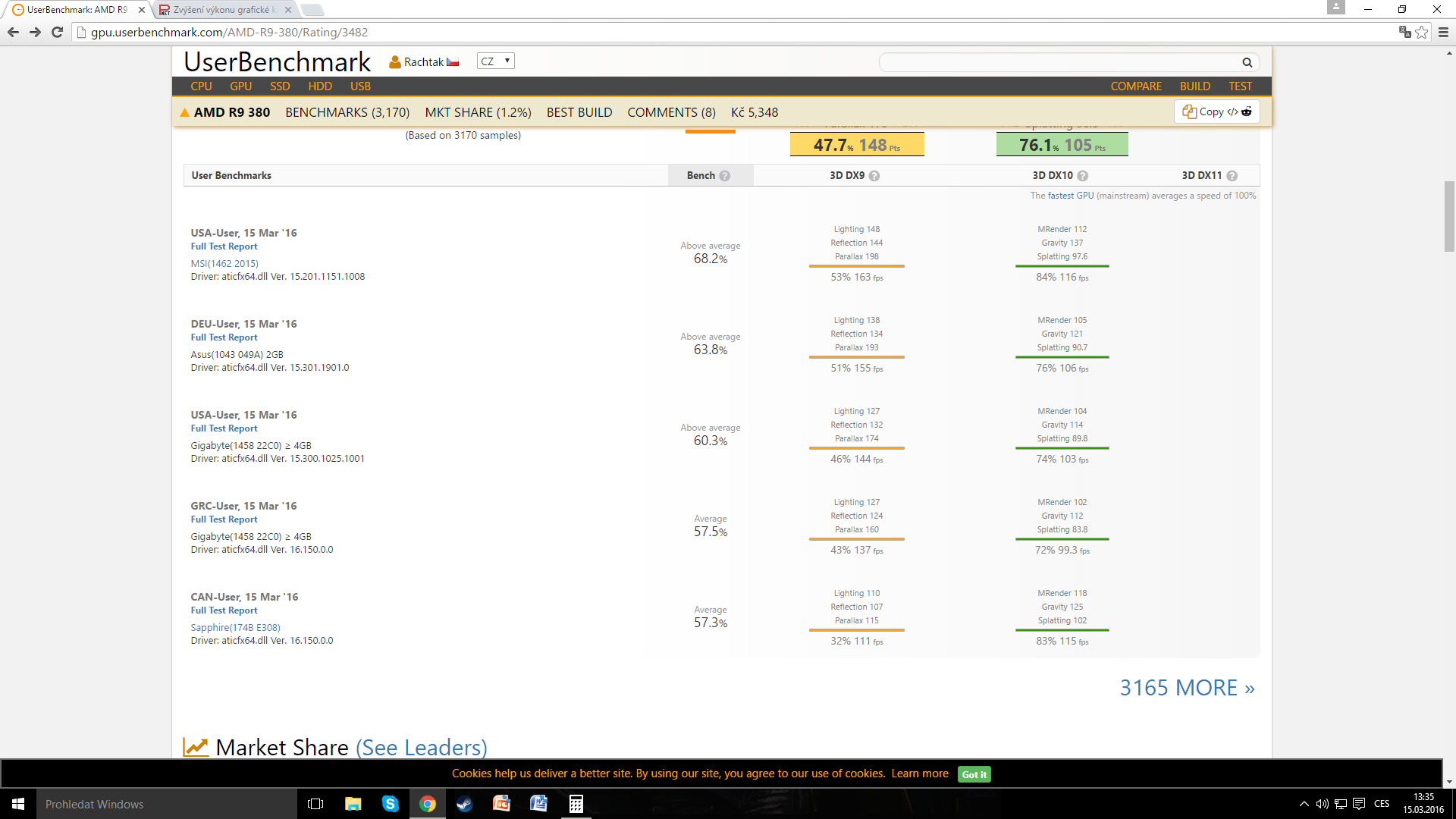The height and width of the screenshot is (819, 1456).
Task: Bookmark page with the star icon
Action: point(1422,32)
